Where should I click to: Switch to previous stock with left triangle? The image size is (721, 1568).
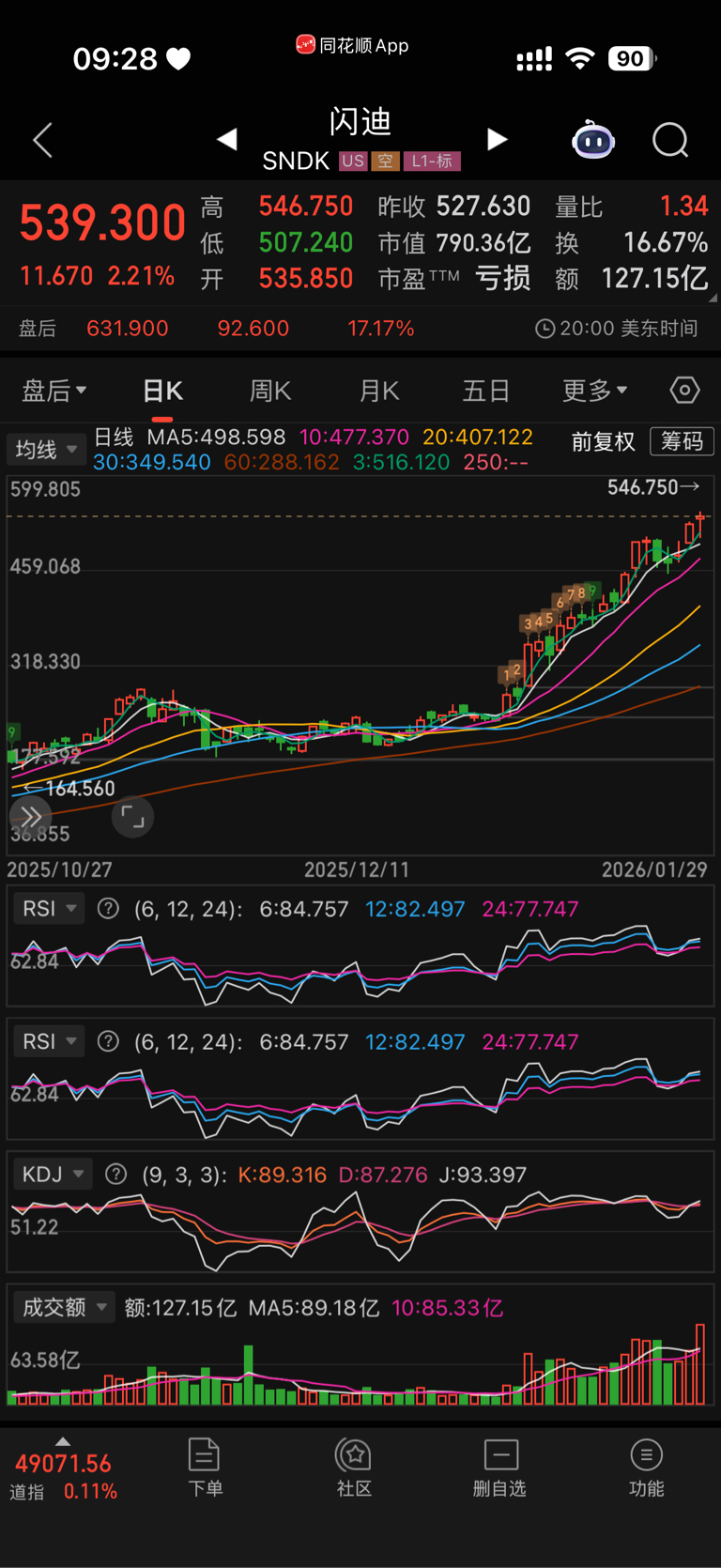pos(226,140)
